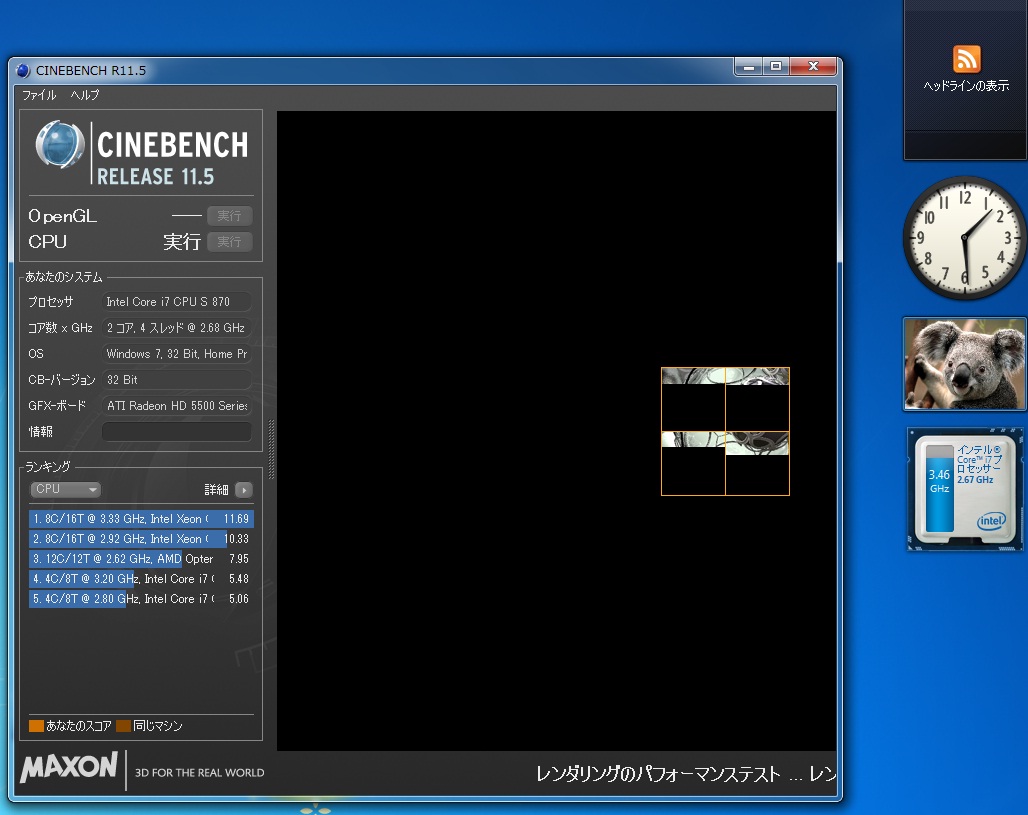Click the koala slideshow gadget photo

(965, 365)
